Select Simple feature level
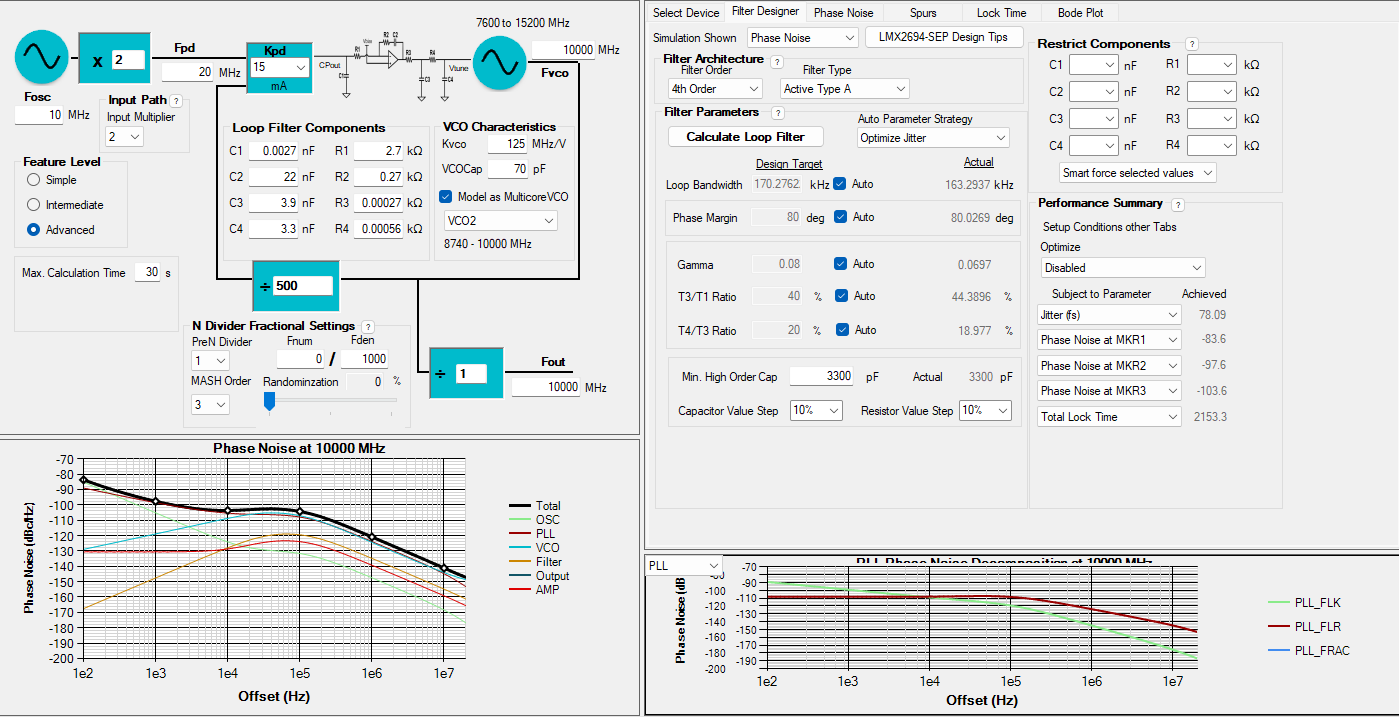Screen dimensions: 1399x718 pos(34,180)
